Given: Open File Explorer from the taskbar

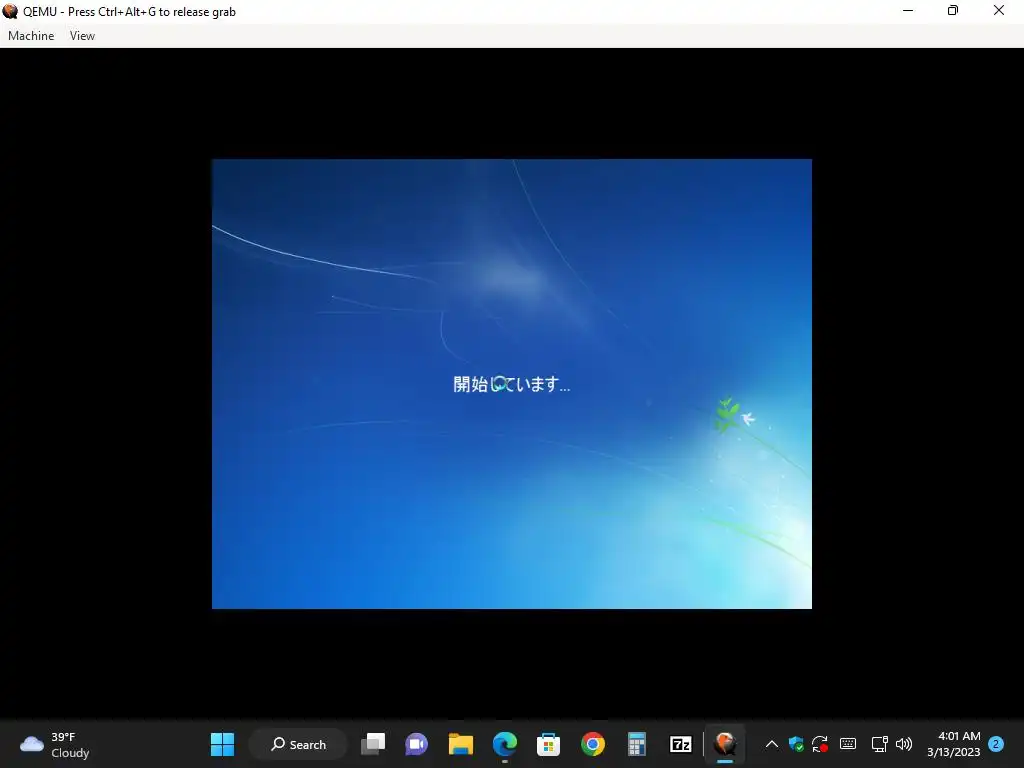Looking at the screenshot, I should click(x=460, y=744).
